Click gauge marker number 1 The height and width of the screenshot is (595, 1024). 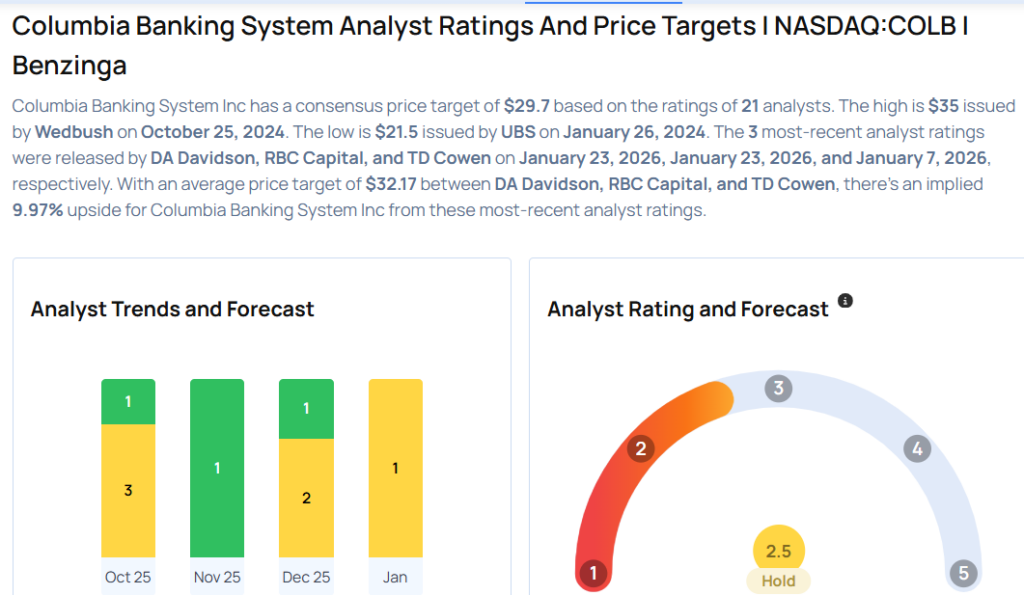[593, 573]
